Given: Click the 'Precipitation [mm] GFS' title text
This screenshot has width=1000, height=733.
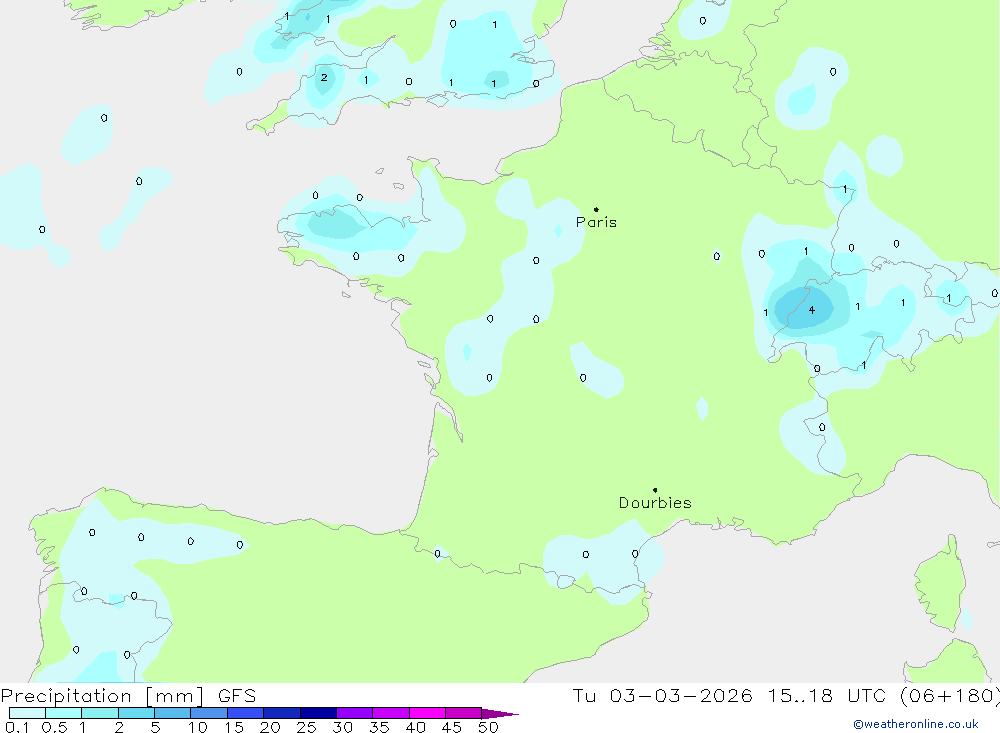Looking at the screenshot, I should coord(128,695).
